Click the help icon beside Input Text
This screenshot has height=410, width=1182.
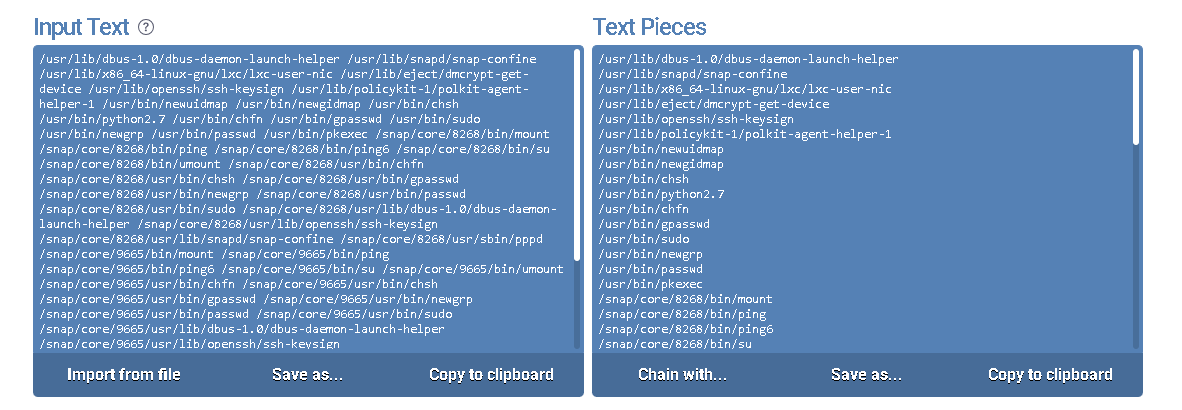tap(147, 27)
